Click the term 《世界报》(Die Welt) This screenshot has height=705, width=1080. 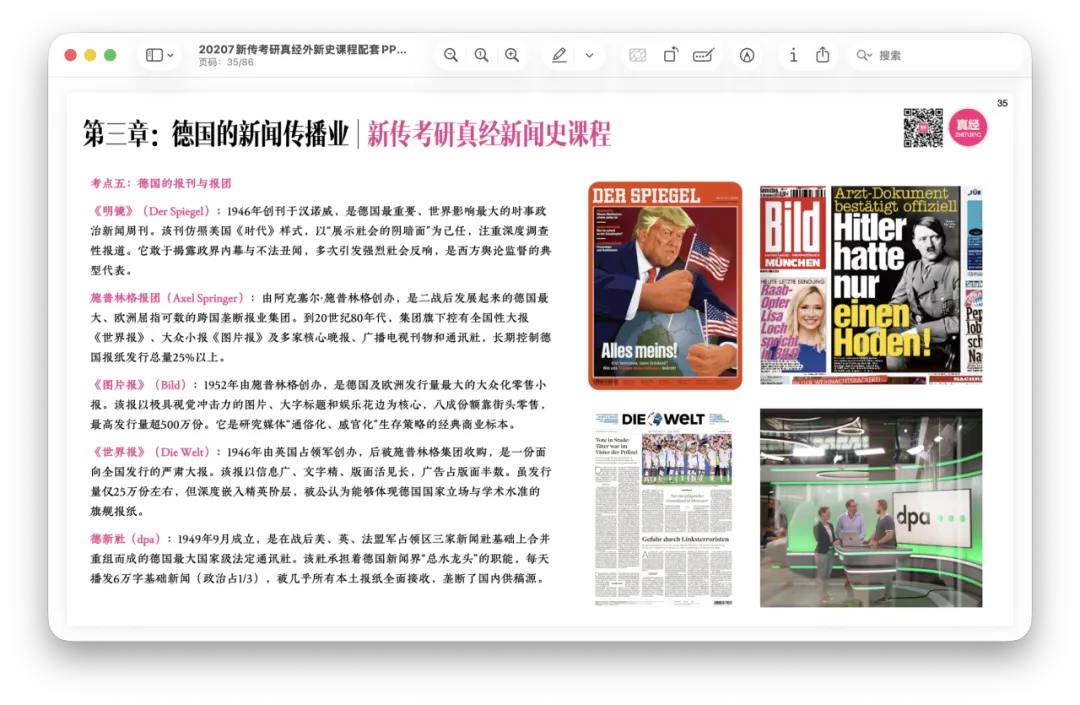click(x=150, y=452)
